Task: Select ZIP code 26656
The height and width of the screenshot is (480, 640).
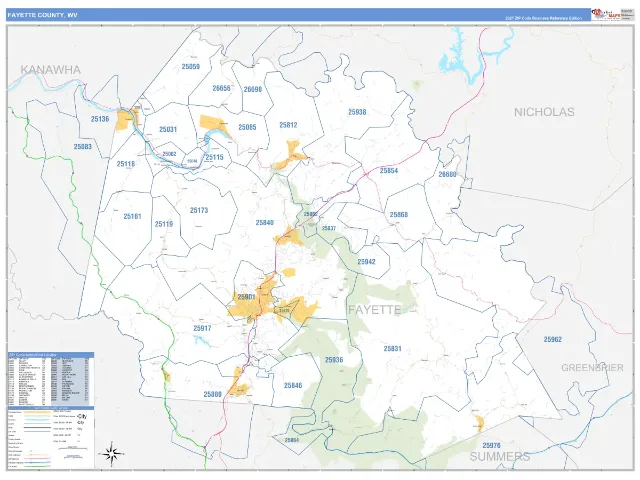Action: click(x=221, y=88)
